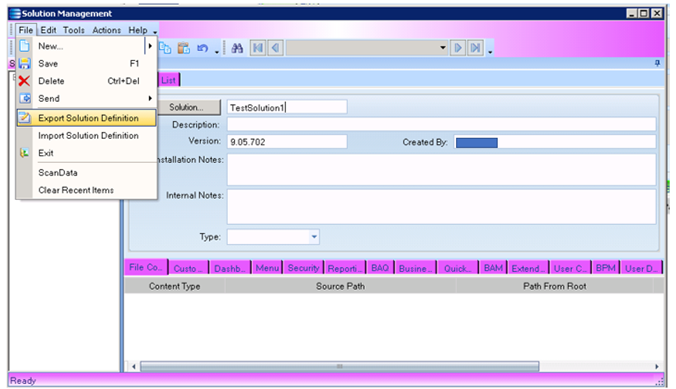Click the TestSolution1 solution field
Viewport: 676px width, 389px height.
coord(287,107)
